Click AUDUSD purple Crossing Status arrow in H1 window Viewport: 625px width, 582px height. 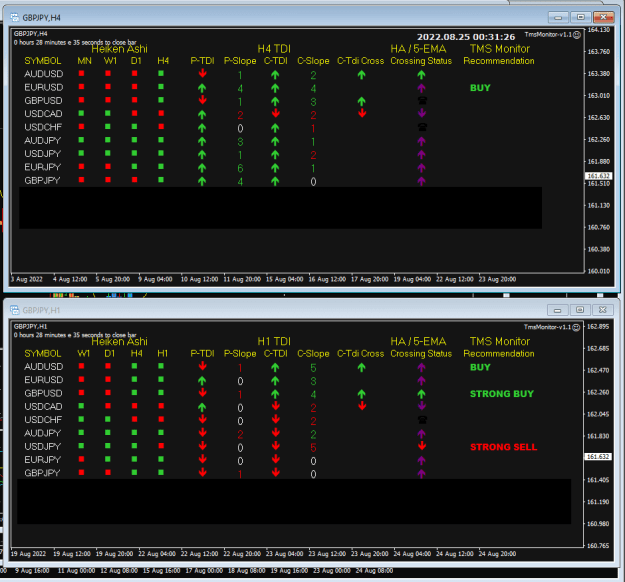pyautogui.click(x=421, y=367)
